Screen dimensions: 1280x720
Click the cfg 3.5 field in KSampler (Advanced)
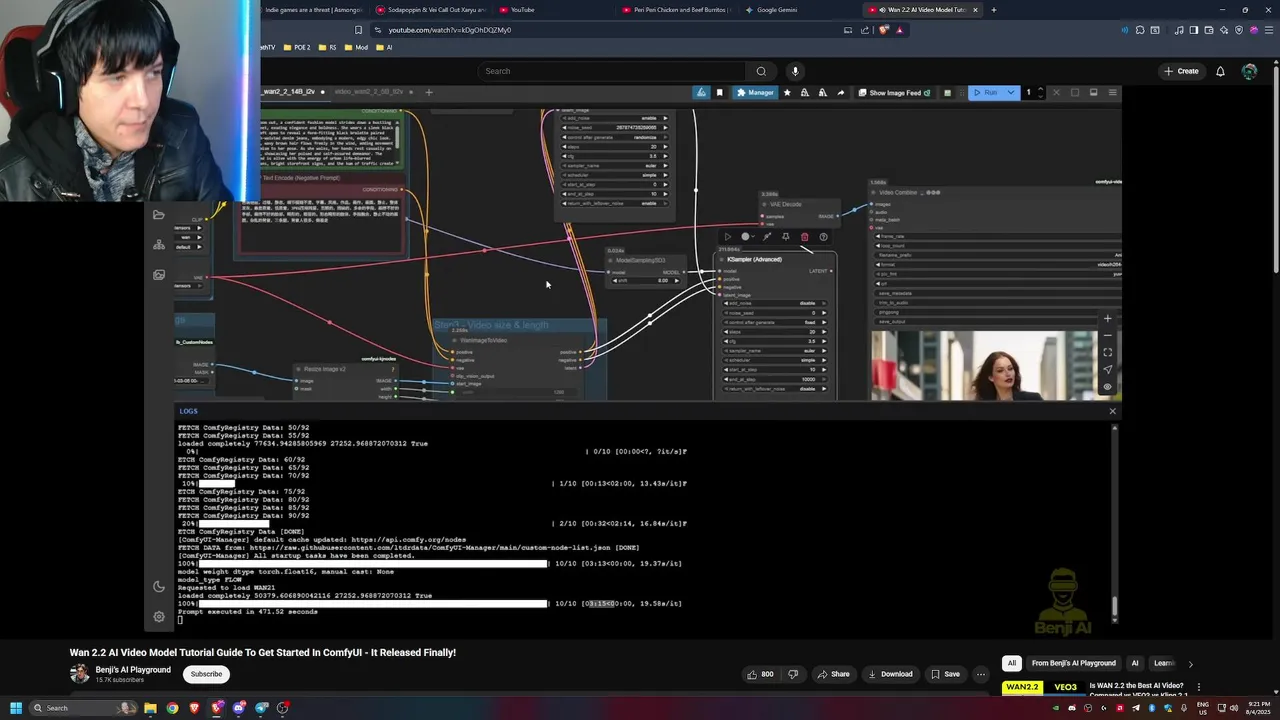pyautogui.click(x=776, y=341)
